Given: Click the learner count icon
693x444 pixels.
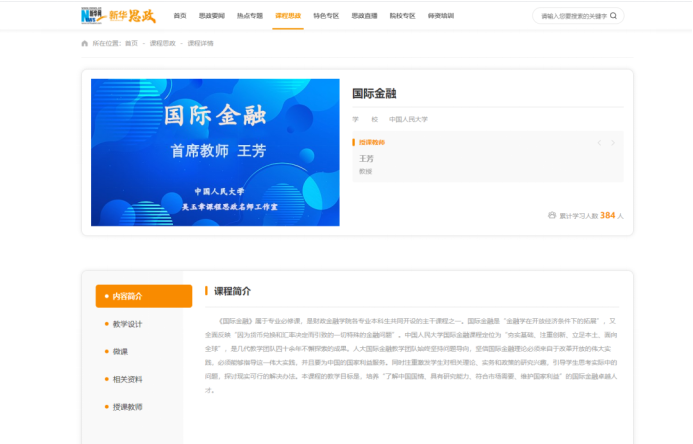Looking at the screenshot, I should point(552,215).
